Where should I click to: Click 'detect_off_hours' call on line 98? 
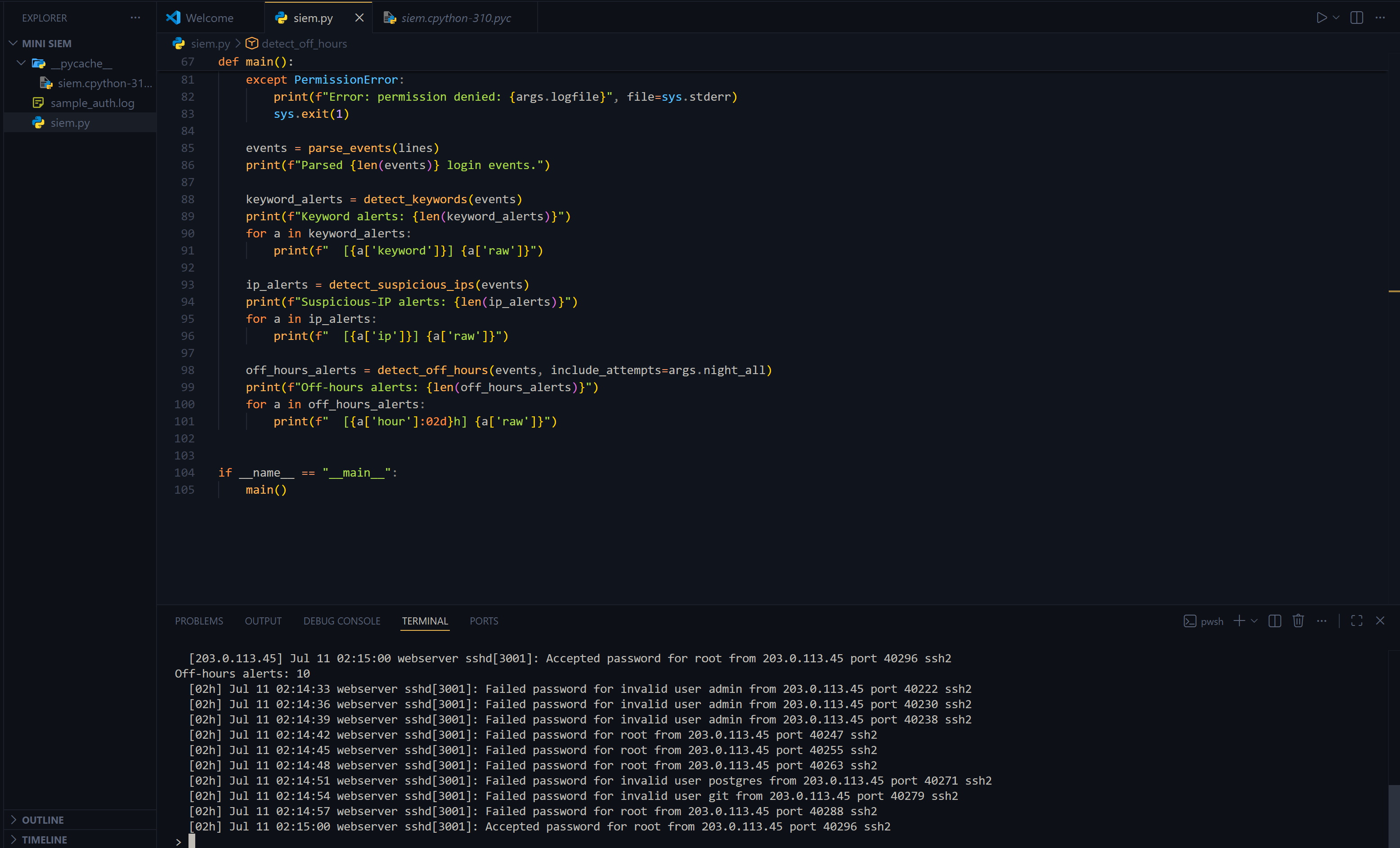click(432, 370)
